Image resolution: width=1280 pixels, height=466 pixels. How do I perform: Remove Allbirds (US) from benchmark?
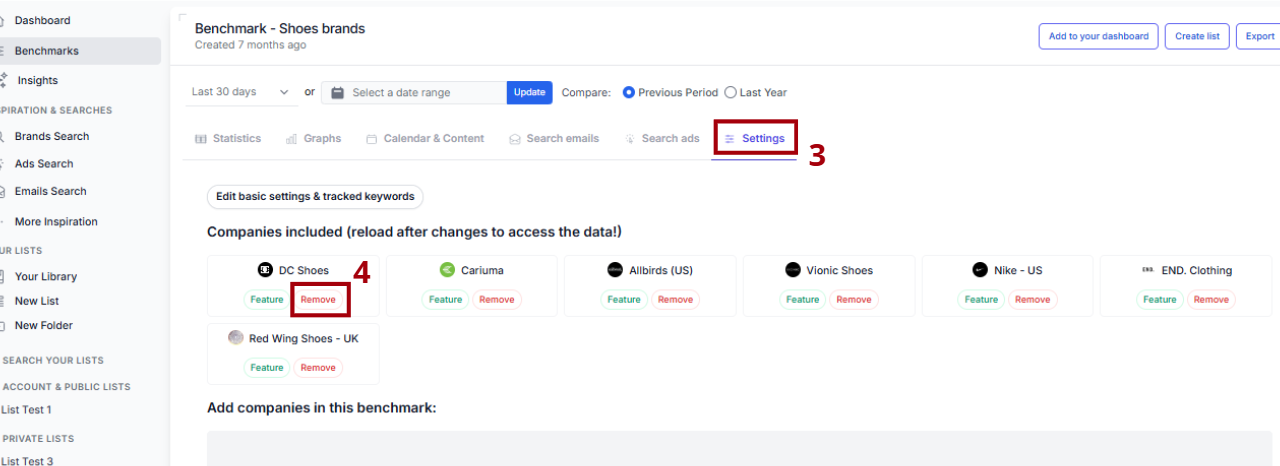(675, 299)
